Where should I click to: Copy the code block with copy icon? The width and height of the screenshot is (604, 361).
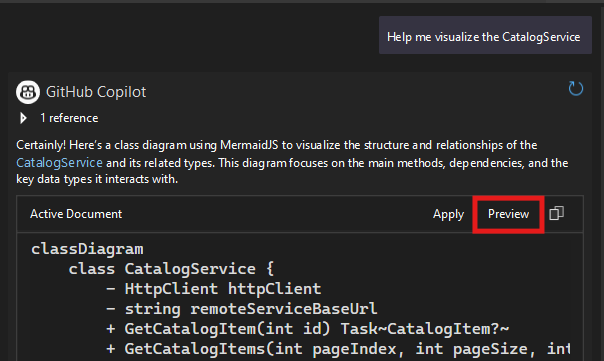pos(557,213)
